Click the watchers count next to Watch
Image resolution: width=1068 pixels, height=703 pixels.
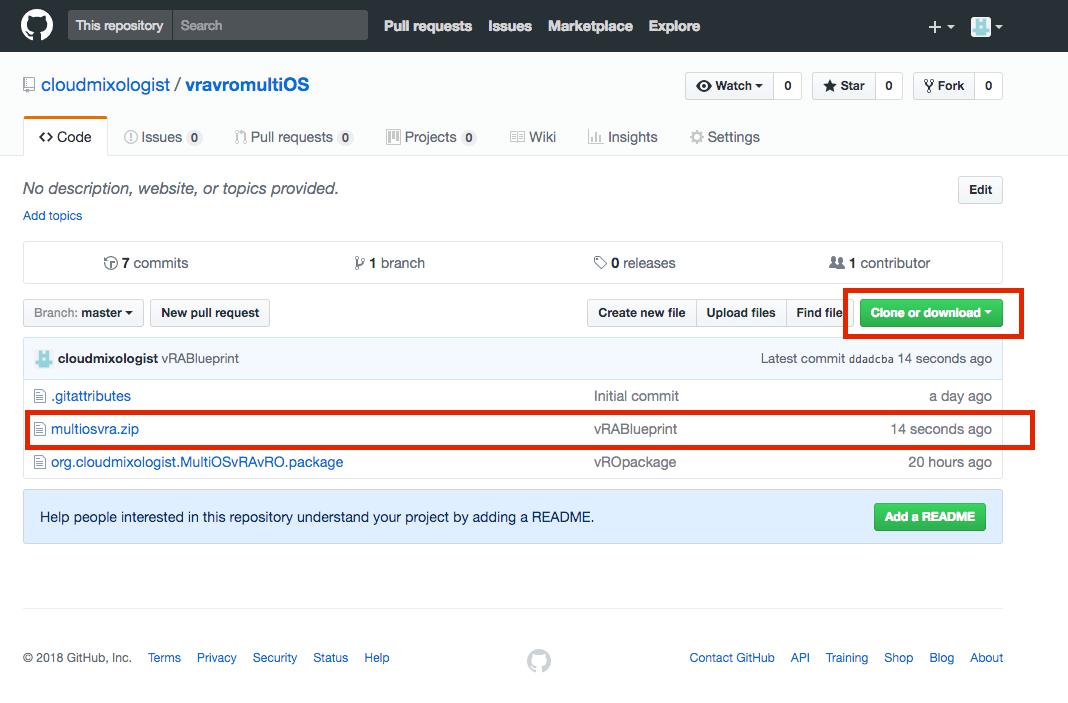787,86
